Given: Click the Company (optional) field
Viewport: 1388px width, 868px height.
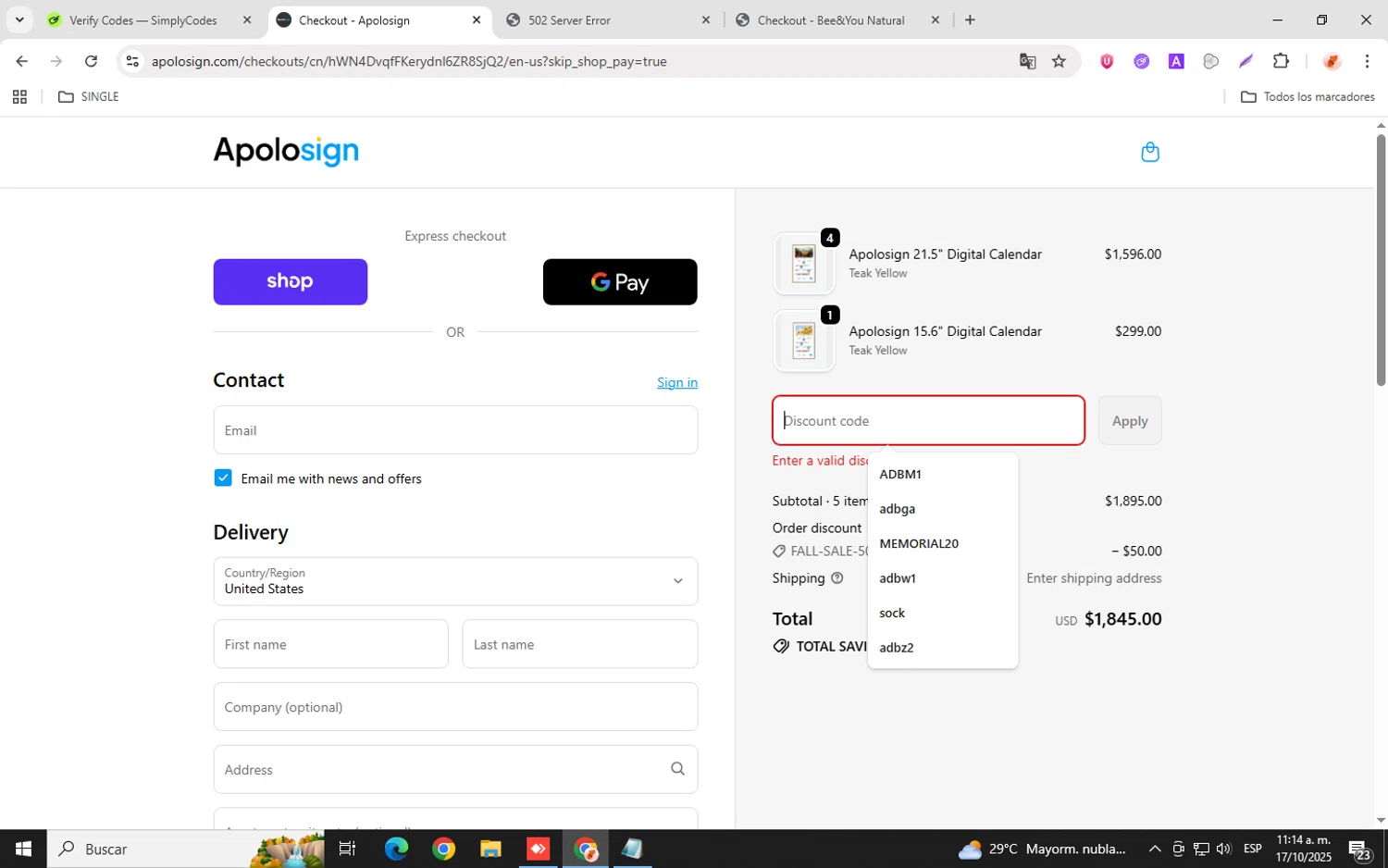Looking at the screenshot, I should pos(455,707).
